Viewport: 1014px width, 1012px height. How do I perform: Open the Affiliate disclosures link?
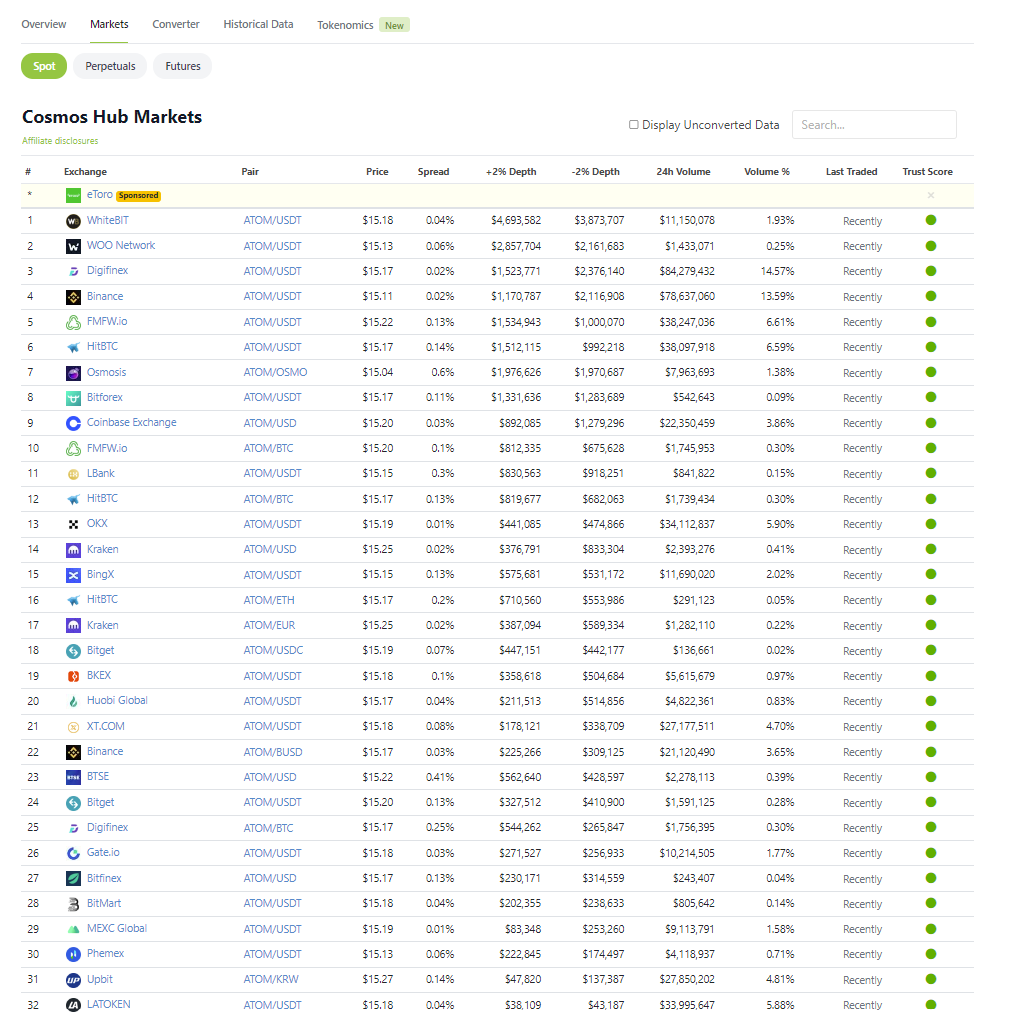point(60,141)
